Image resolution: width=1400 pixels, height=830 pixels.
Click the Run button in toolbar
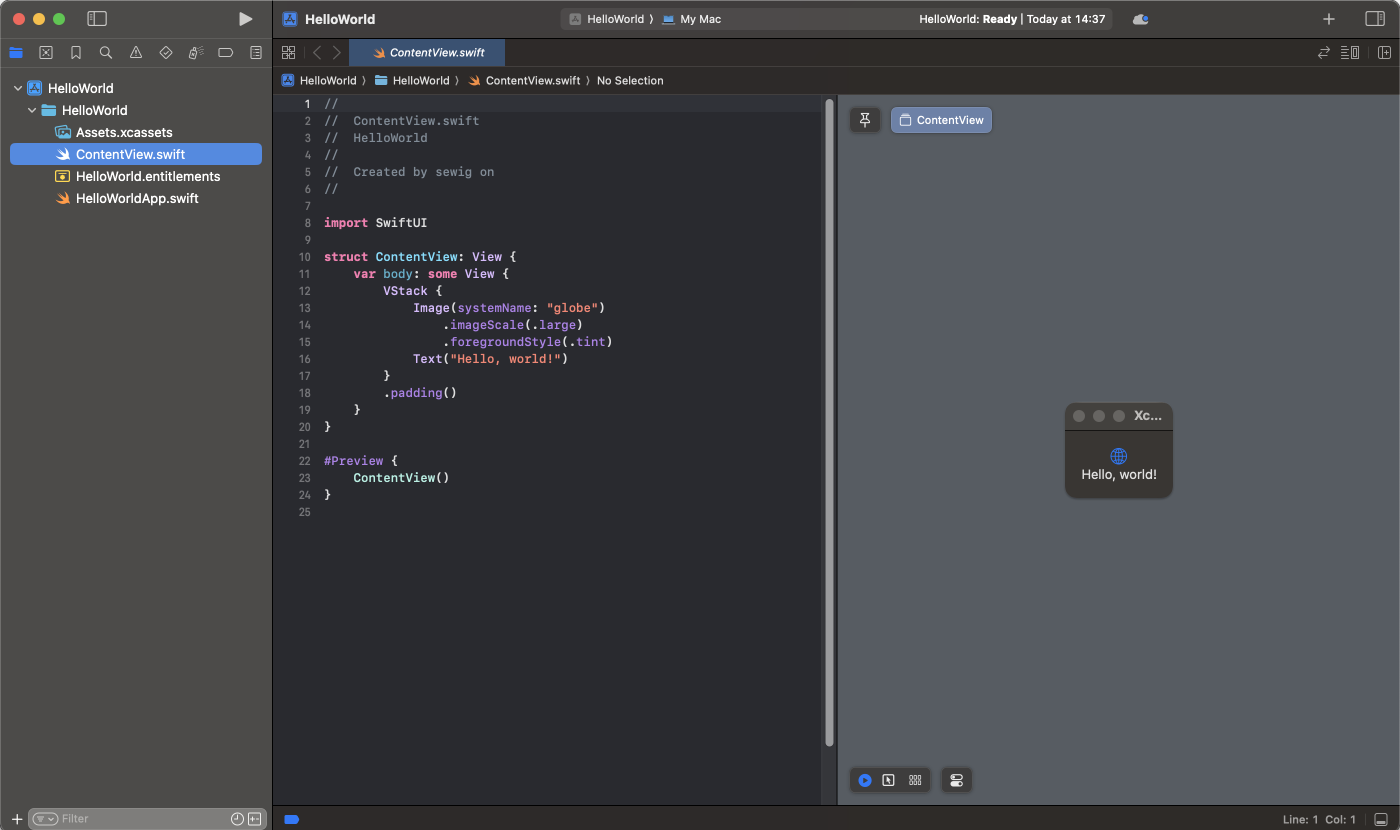[245, 19]
